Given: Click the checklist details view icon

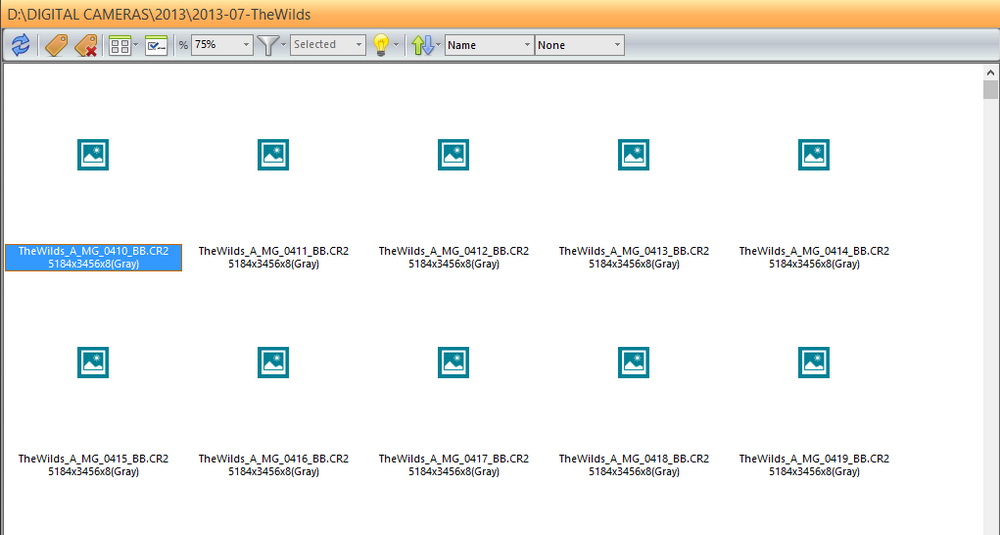Looking at the screenshot, I should click(x=156, y=45).
